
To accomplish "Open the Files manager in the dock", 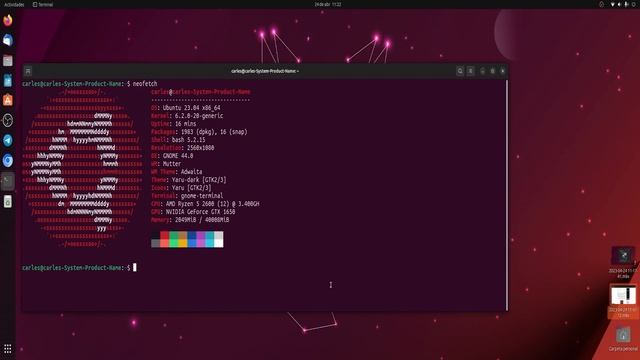I will coord(8,60).
